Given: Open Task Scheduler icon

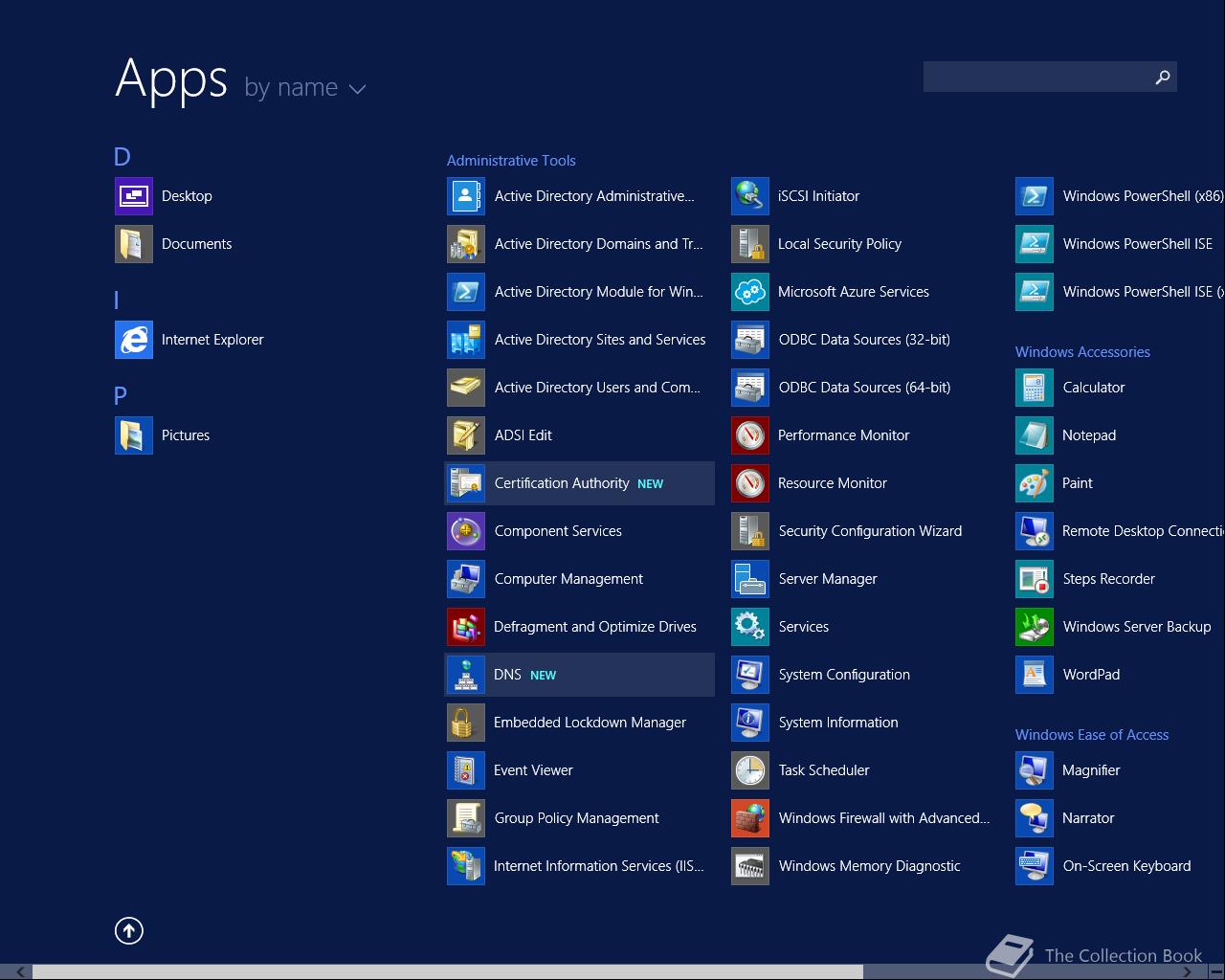Looking at the screenshot, I should coord(750,770).
